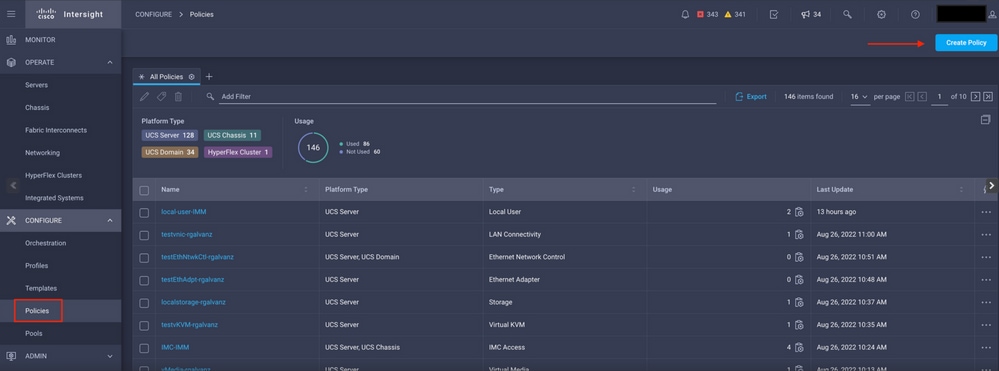Open usage details for testvnic-rgalvanz
This screenshot has width=999, height=371.
[x=799, y=235]
